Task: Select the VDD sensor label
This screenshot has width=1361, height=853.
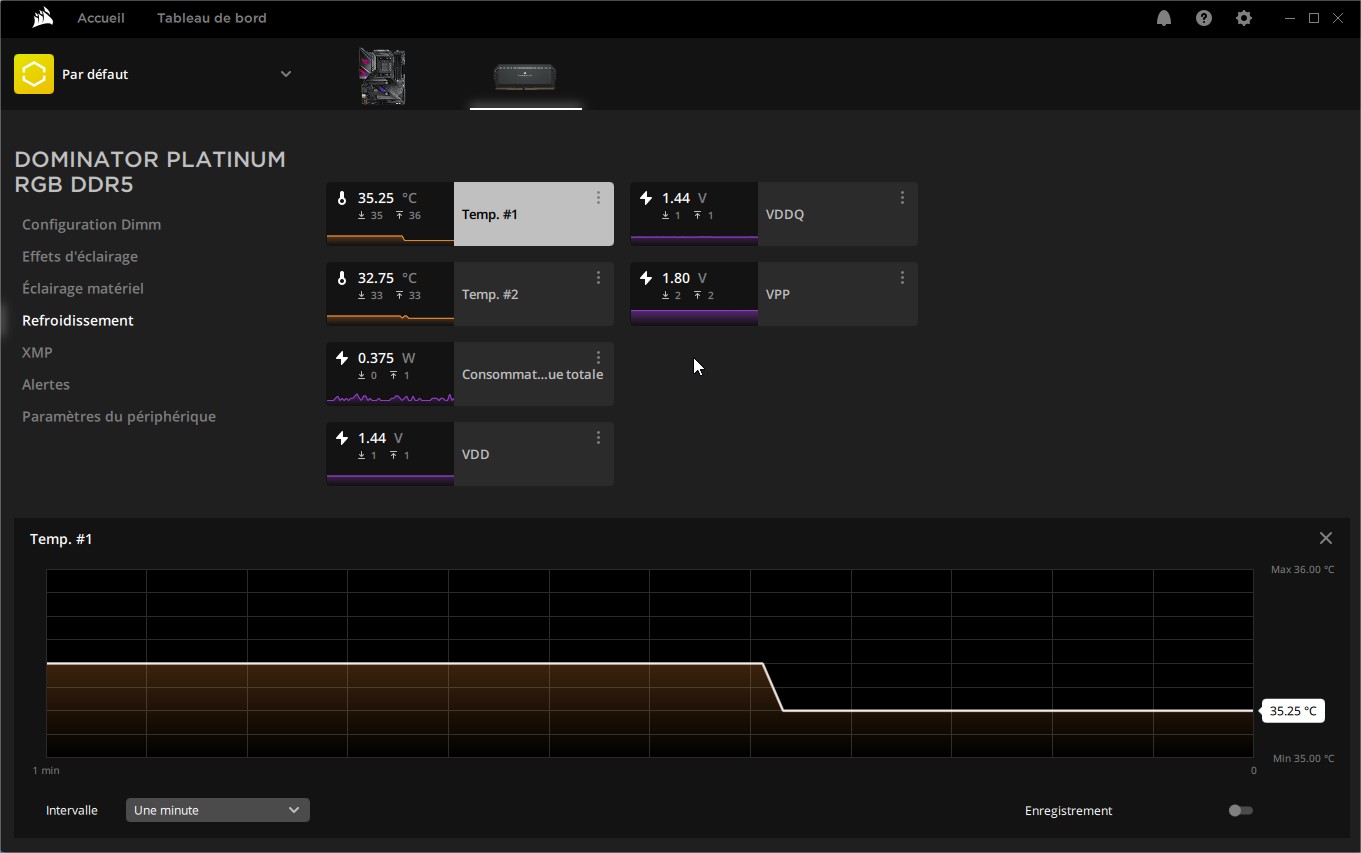Action: (476, 454)
